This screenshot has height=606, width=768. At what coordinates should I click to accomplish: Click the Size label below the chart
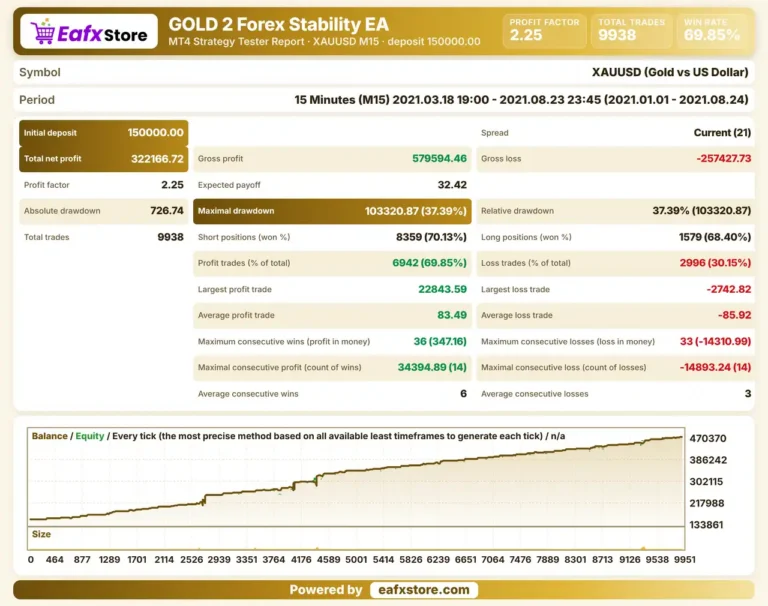tap(41, 534)
